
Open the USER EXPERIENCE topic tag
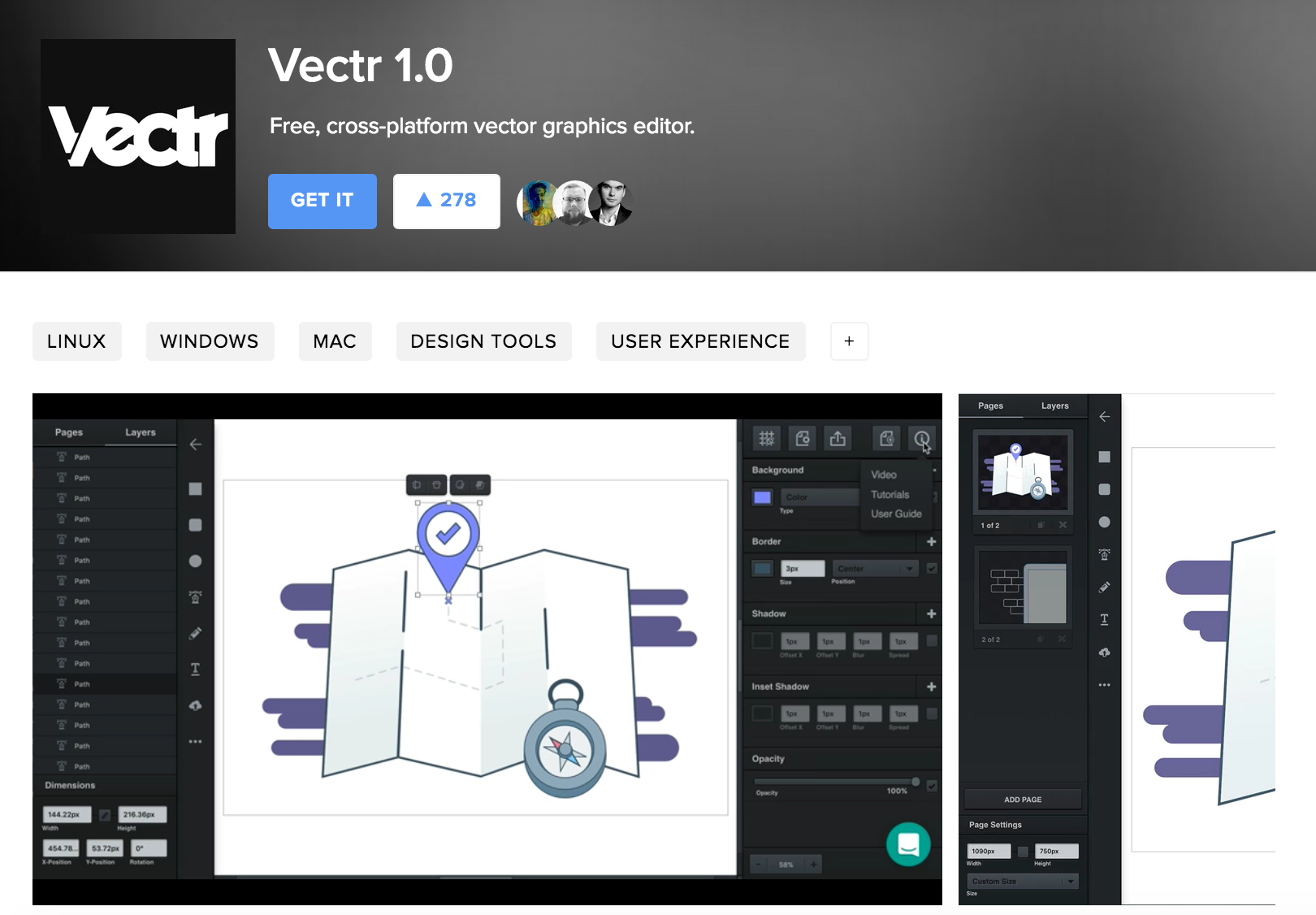701,341
